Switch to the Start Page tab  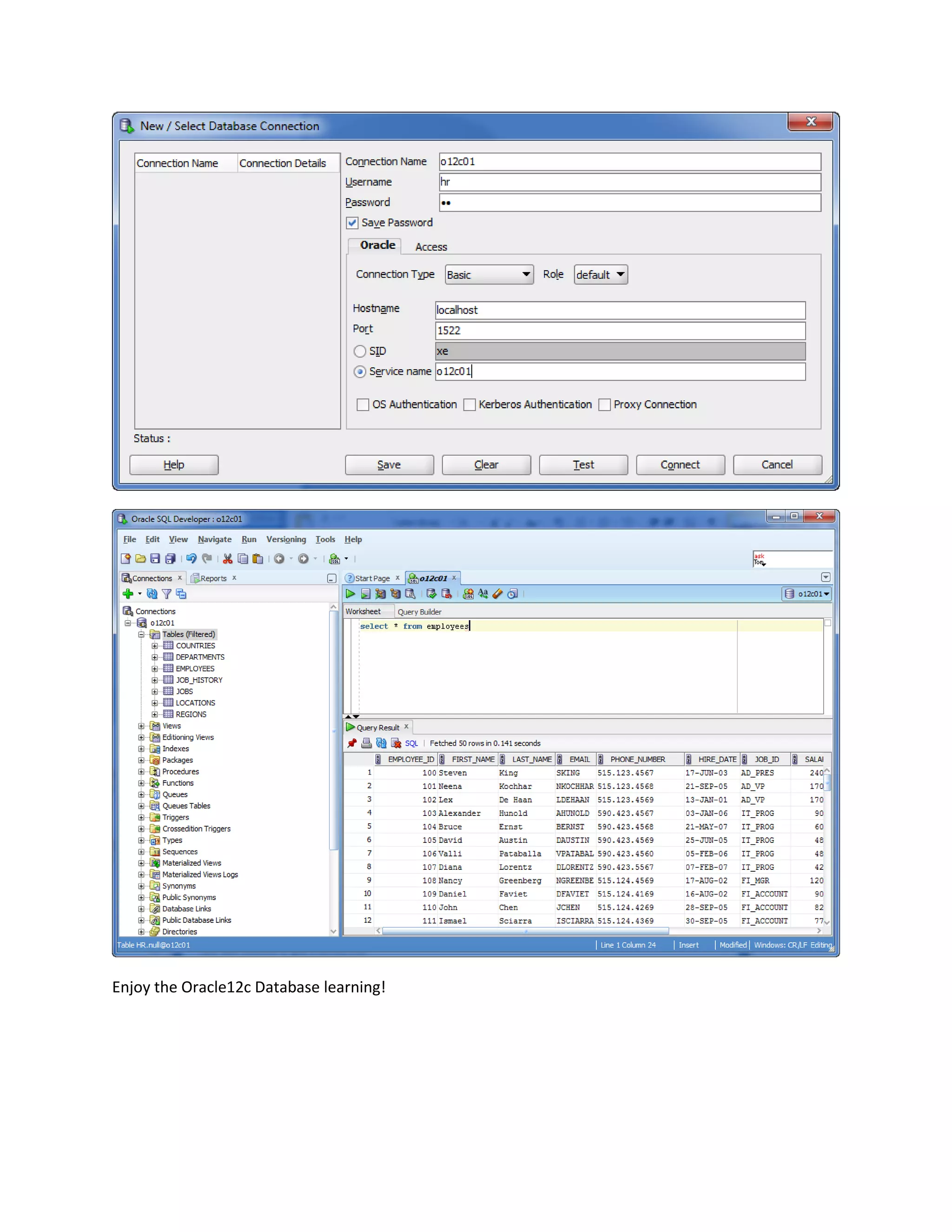coord(372,578)
